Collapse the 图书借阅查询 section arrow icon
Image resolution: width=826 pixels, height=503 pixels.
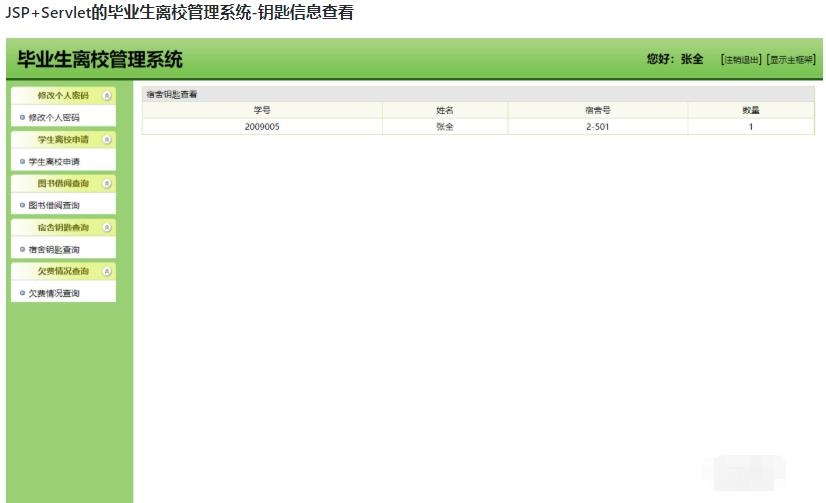point(107,183)
